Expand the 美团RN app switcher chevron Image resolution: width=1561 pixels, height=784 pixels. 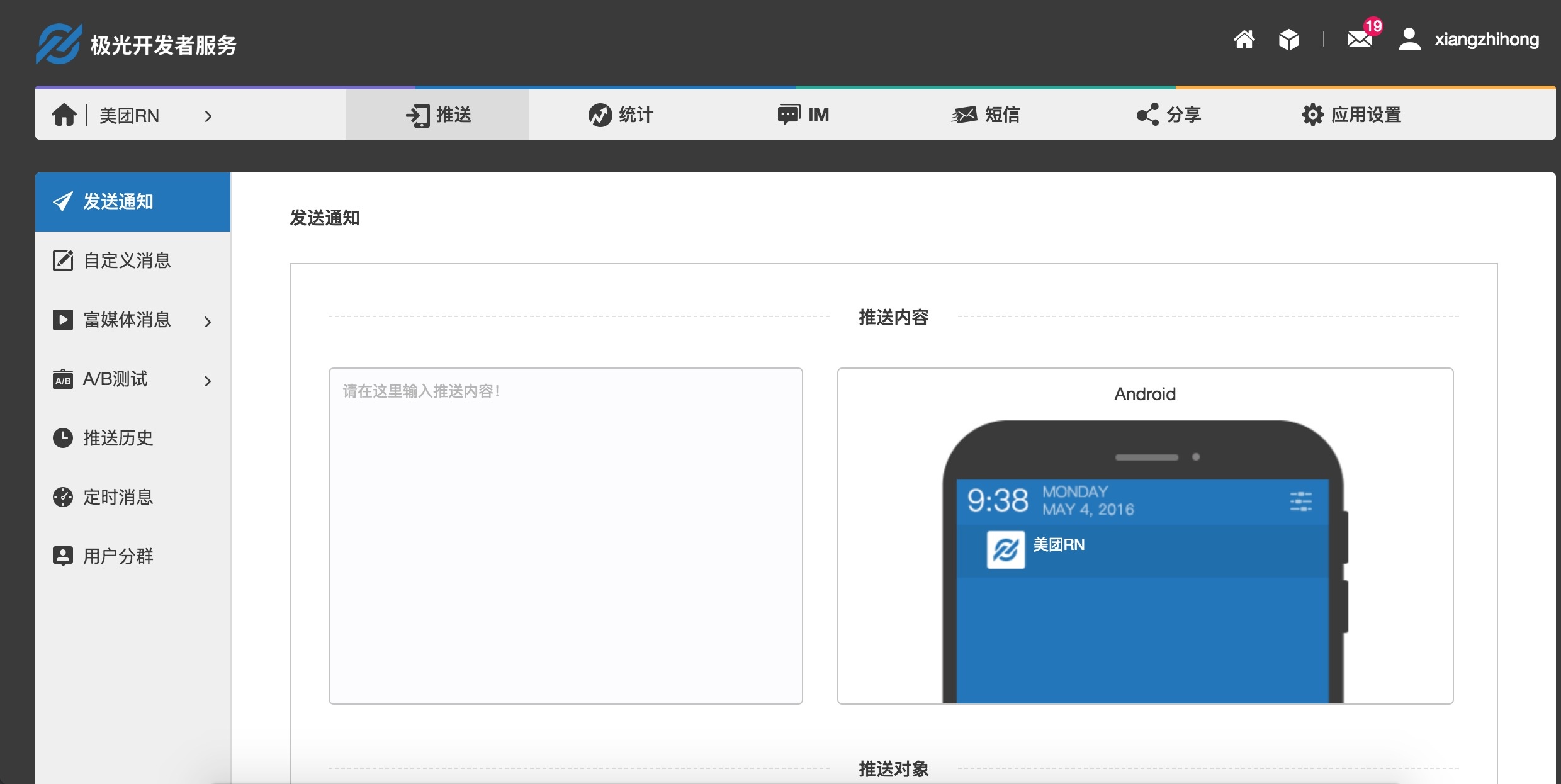click(x=208, y=116)
